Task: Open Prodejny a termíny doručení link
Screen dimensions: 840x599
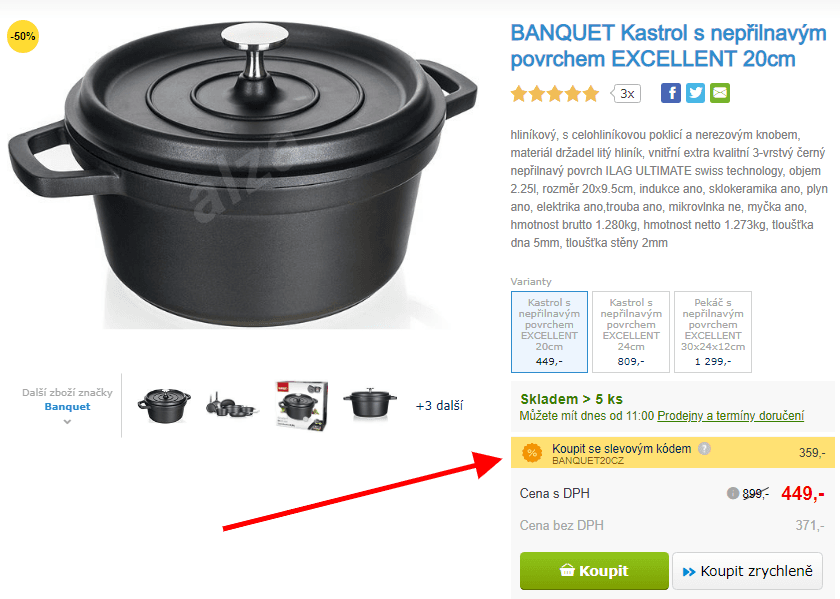Action: pyautogui.click(x=731, y=416)
